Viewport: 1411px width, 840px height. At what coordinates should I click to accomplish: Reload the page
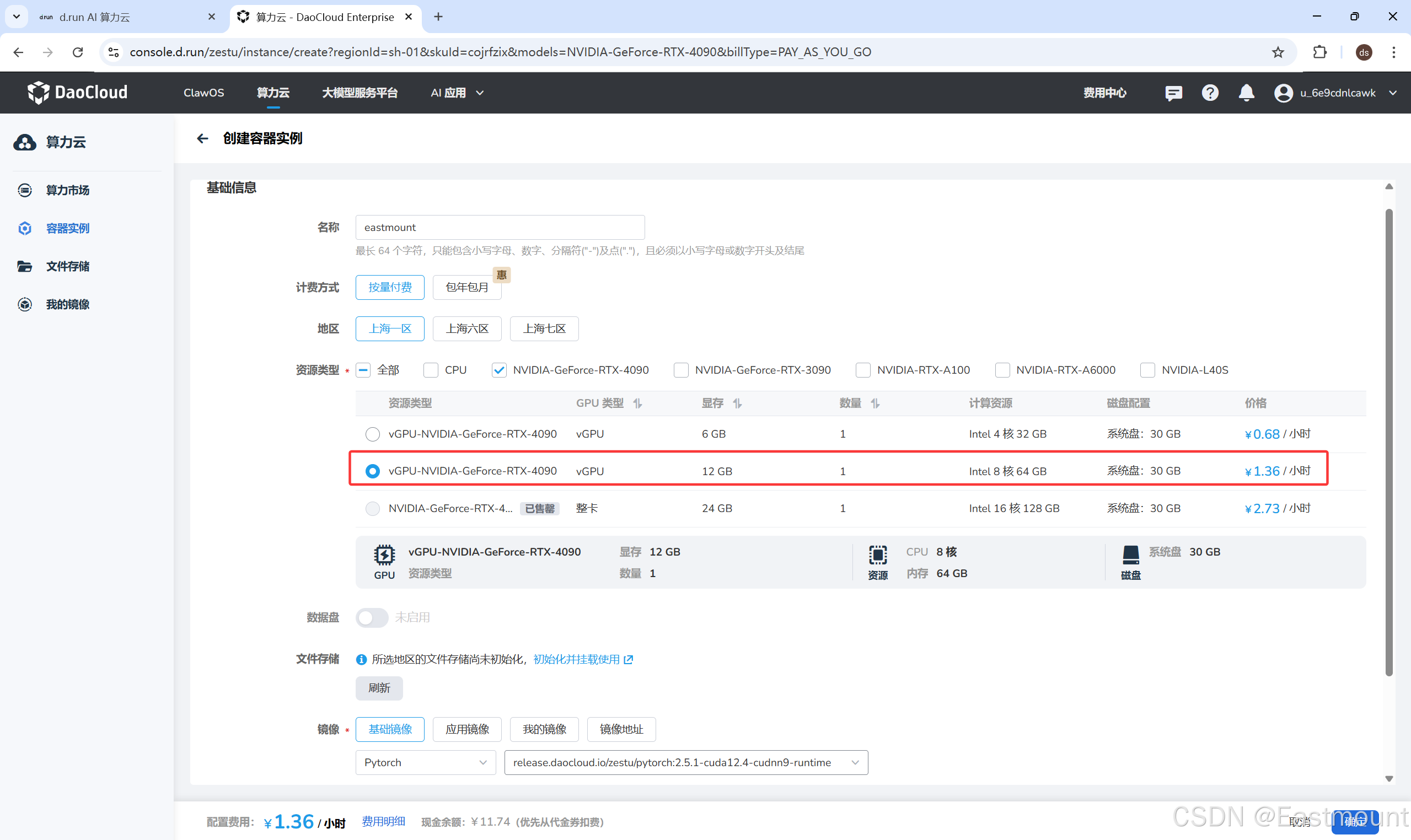[78, 52]
